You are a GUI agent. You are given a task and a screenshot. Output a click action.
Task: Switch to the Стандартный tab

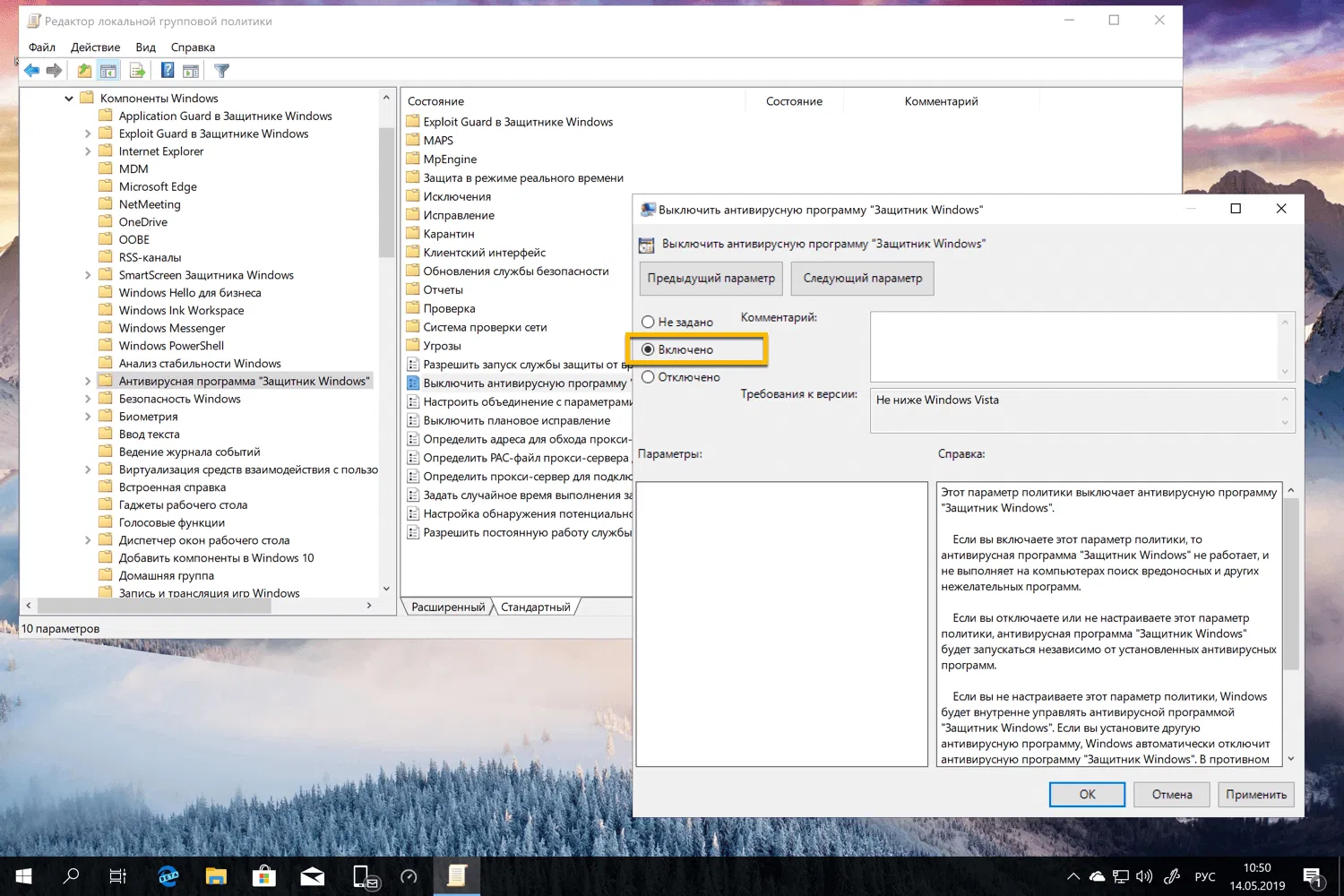pyautogui.click(x=535, y=607)
